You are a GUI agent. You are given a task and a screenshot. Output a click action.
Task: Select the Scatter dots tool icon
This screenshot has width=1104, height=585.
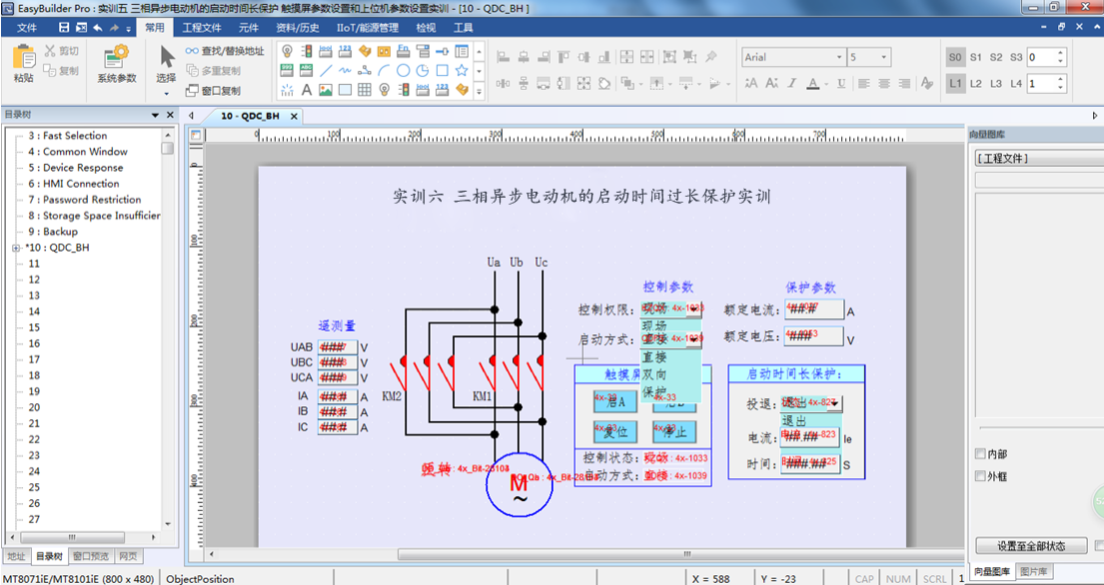coord(287,89)
